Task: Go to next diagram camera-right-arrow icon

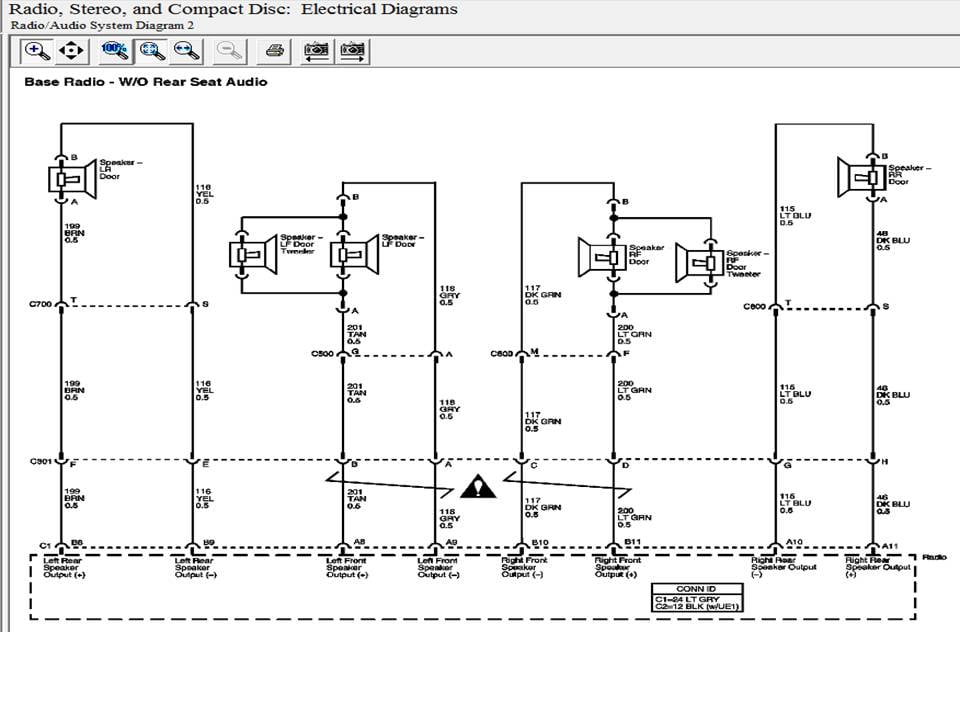Action: tap(353, 51)
